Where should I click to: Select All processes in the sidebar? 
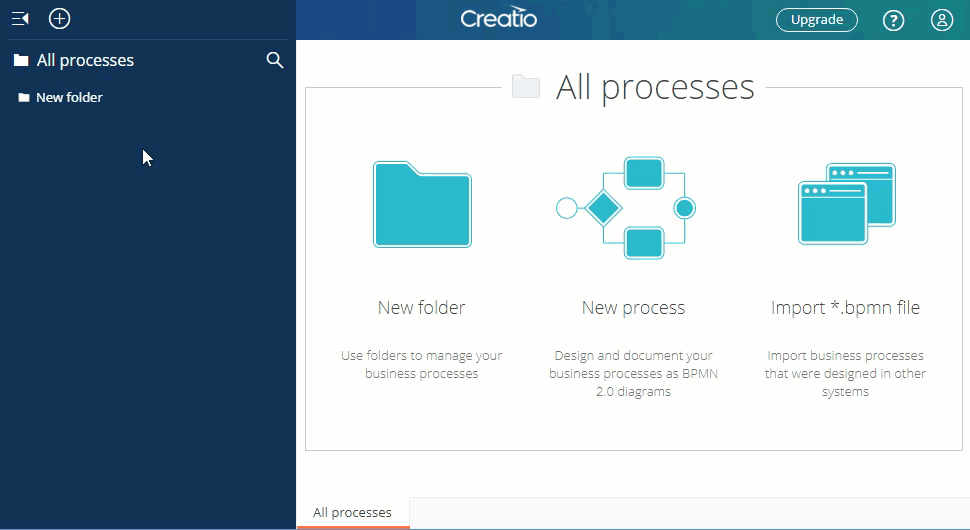85,60
